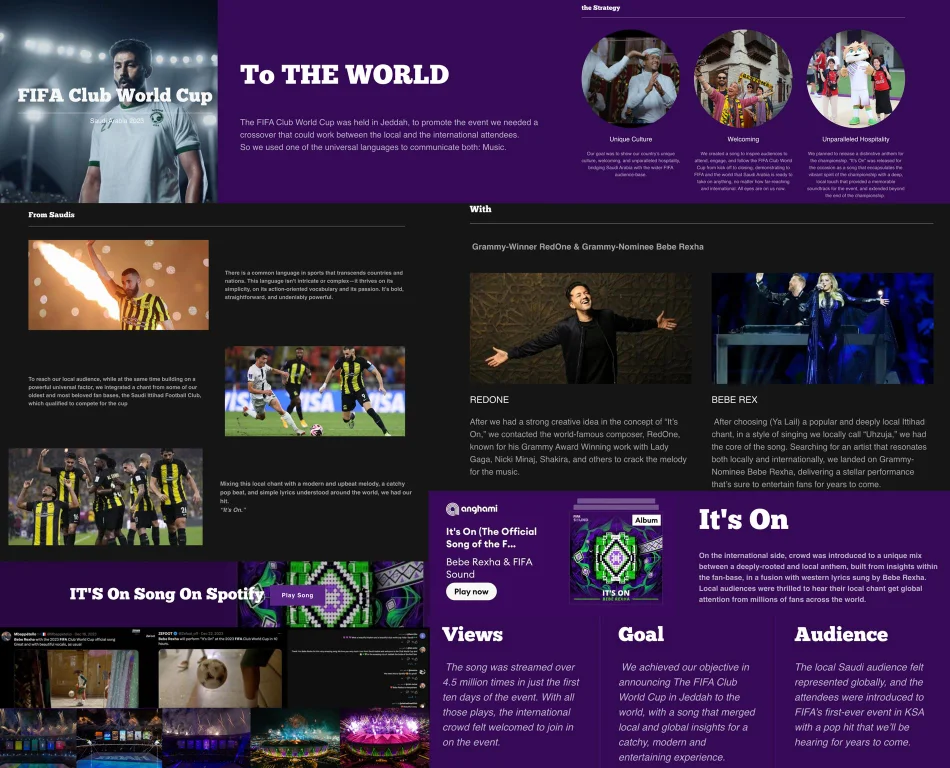Select the Unparalleled Hospitality circular photo
Viewport: 950px width, 768px height.
point(855,79)
